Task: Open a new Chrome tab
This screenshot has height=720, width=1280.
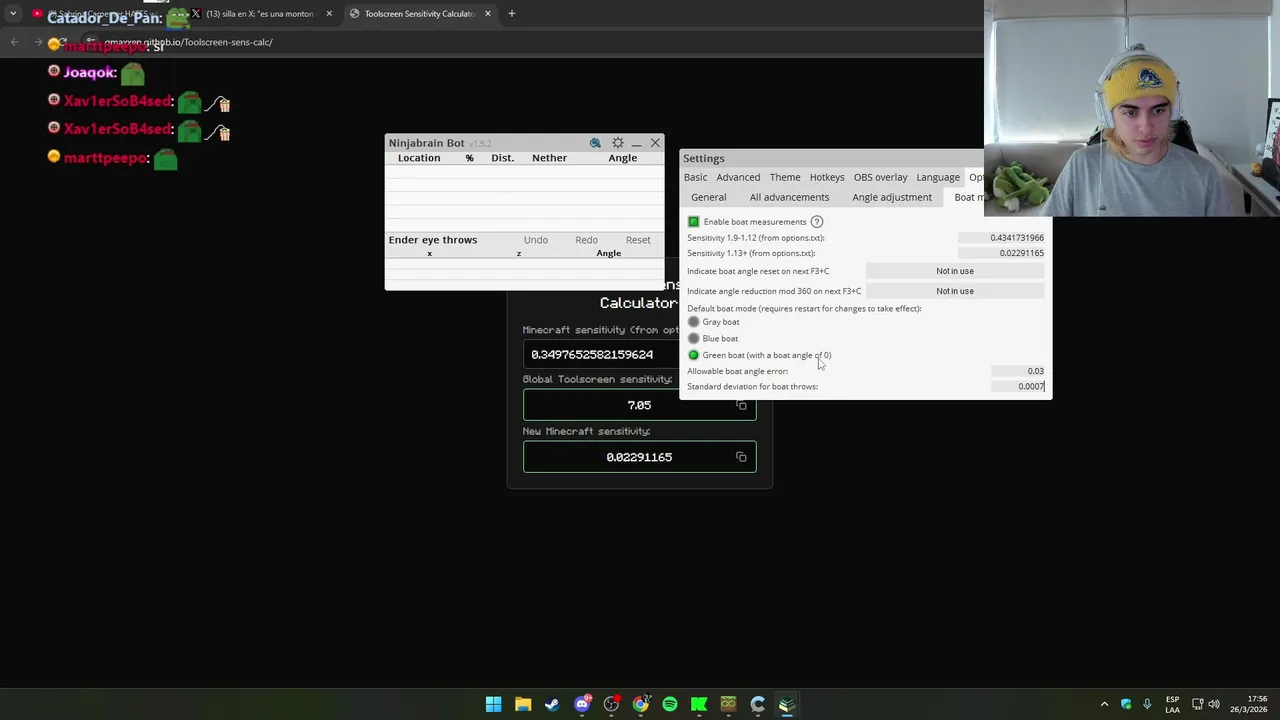Action: (x=511, y=14)
